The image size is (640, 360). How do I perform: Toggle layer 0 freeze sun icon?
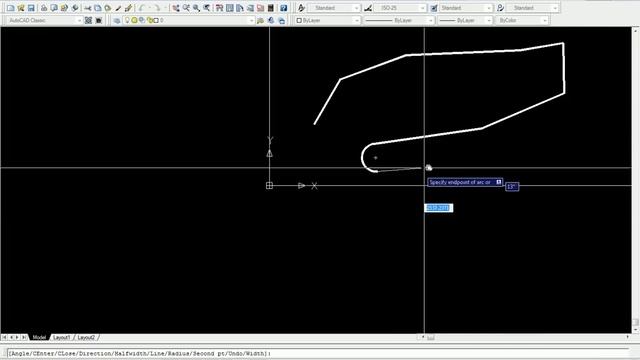click(x=134, y=20)
